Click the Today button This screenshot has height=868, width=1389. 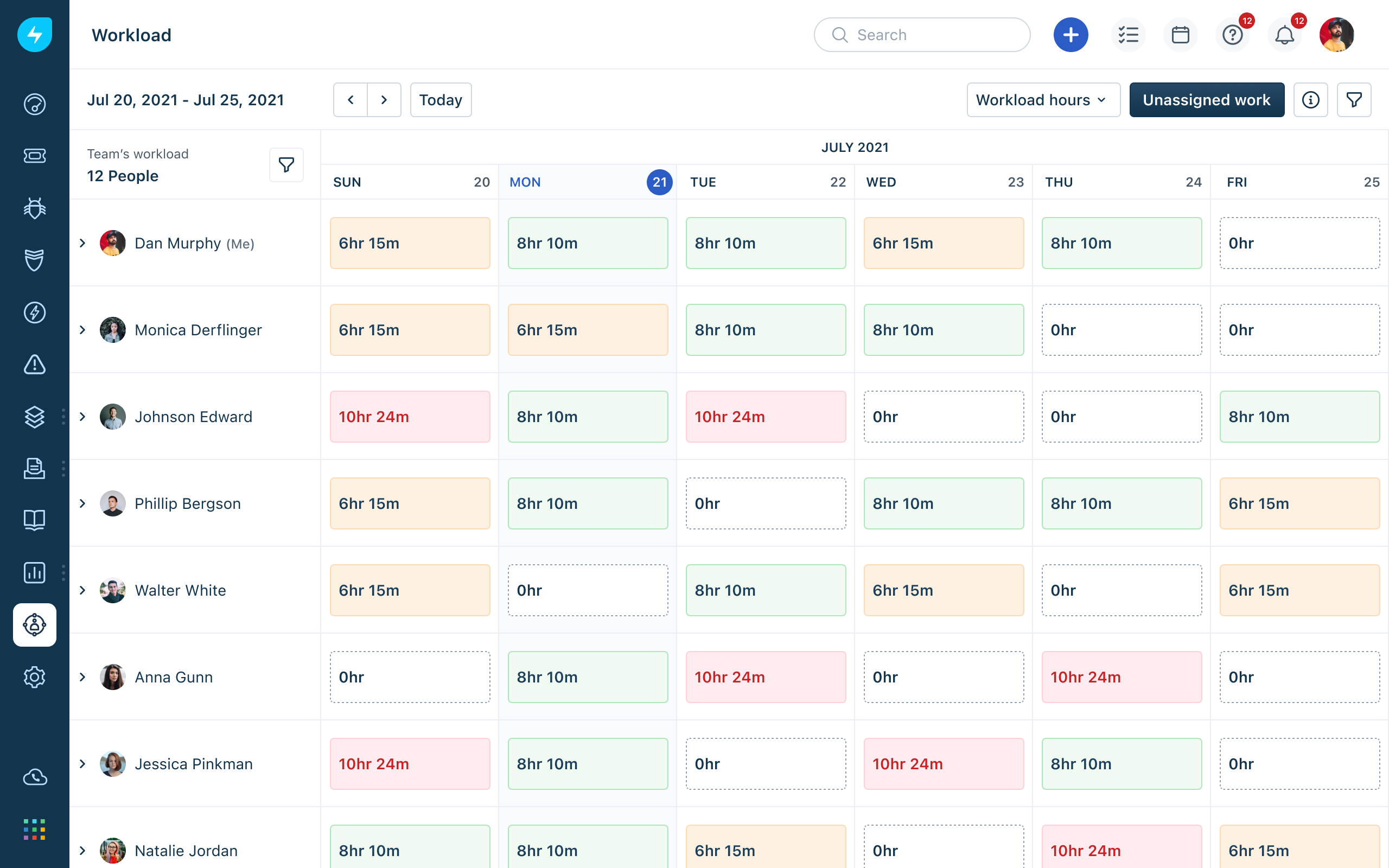440,100
